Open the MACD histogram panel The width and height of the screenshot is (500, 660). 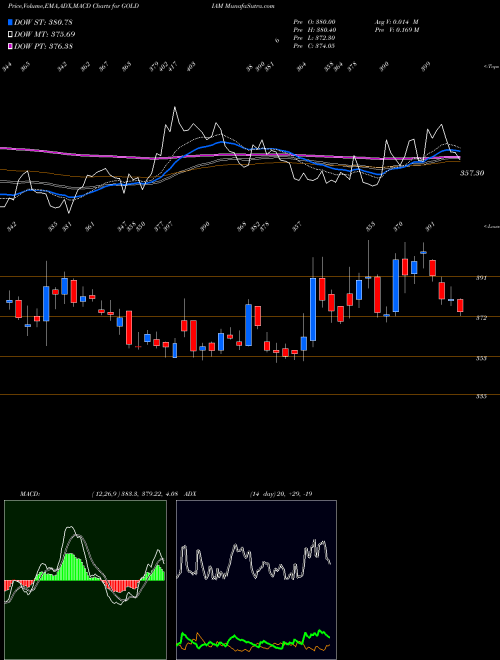click(85, 580)
